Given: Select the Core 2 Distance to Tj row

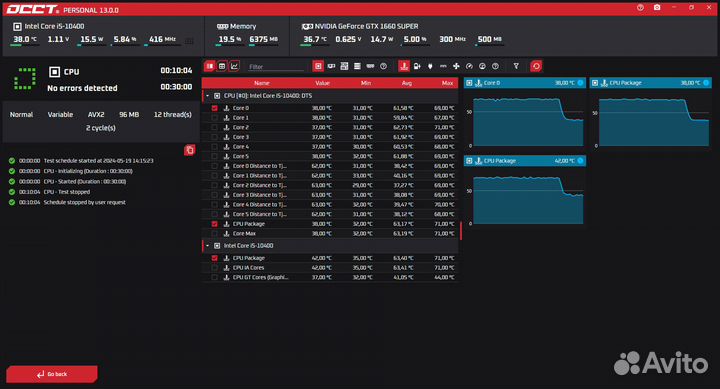Looking at the screenshot, I should pyautogui.click(x=330, y=185).
